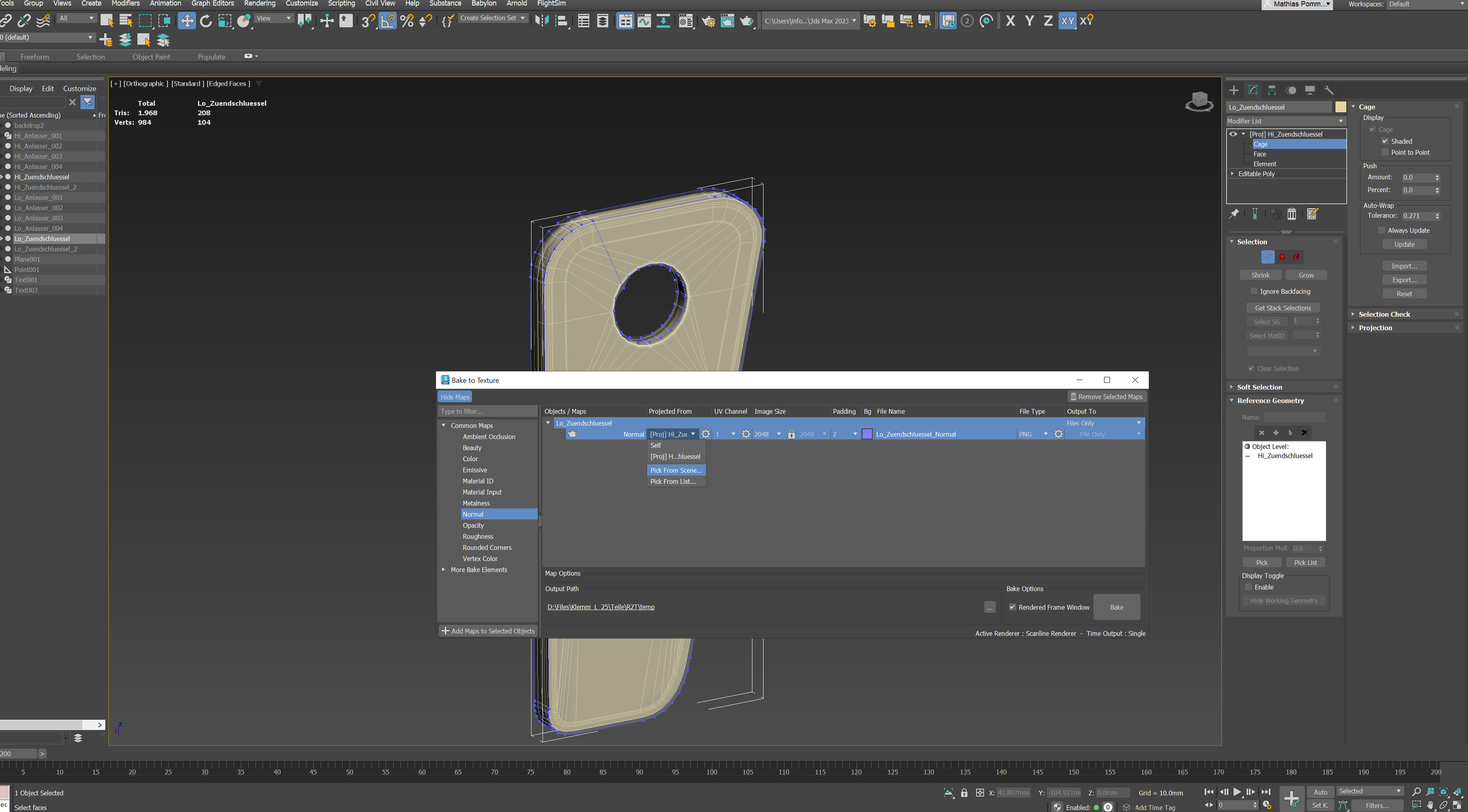The image size is (1468, 812).
Task: Click Remove modifier trash icon
Action: (x=1292, y=214)
